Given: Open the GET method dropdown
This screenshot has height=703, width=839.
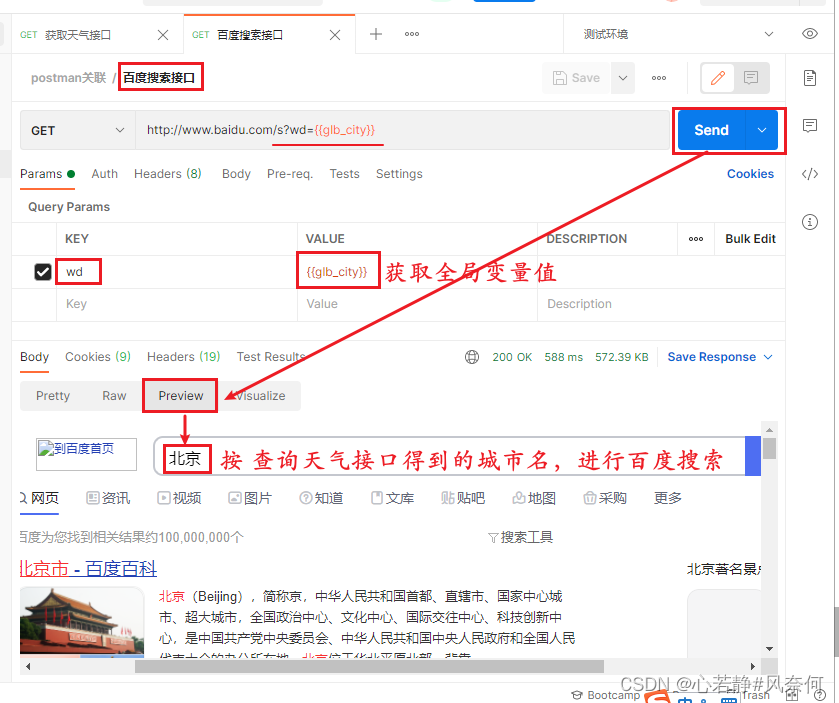Looking at the screenshot, I should pyautogui.click(x=78, y=131).
